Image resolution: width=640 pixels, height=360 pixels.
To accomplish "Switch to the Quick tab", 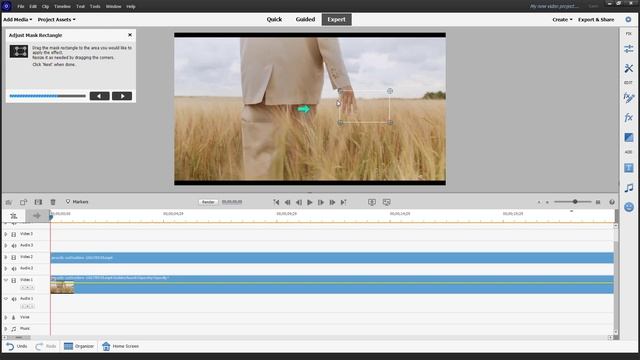I will click(274, 20).
